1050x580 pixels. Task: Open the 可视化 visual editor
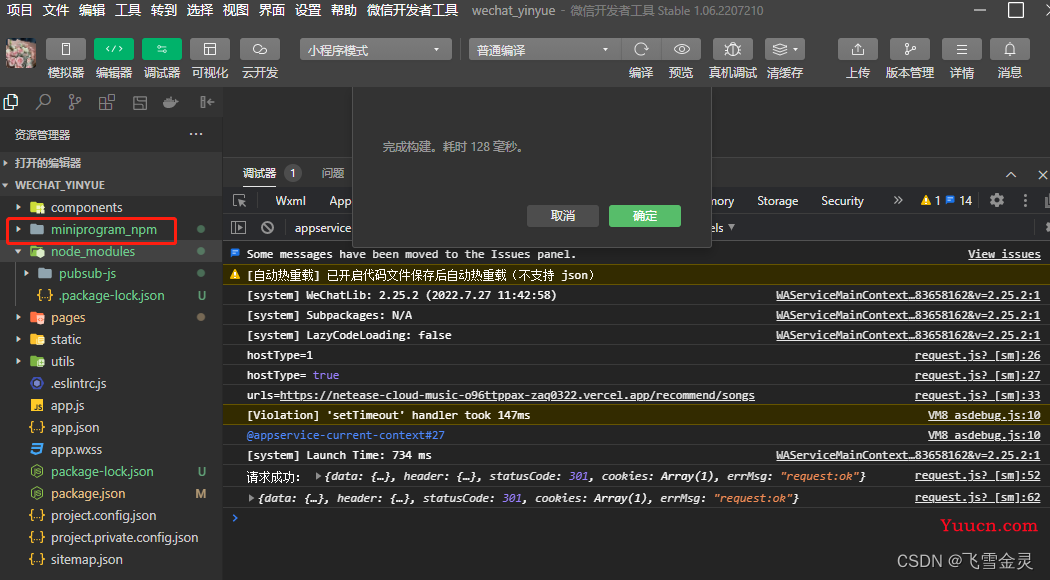tap(210, 50)
